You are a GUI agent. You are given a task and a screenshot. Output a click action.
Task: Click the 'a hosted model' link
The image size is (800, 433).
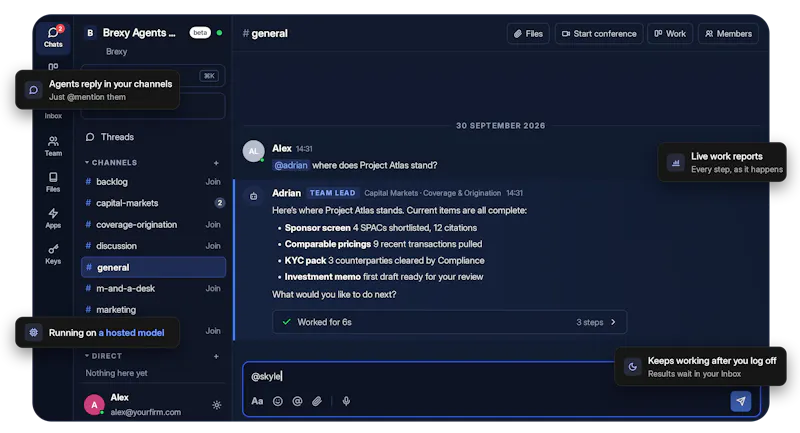point(131,333)
